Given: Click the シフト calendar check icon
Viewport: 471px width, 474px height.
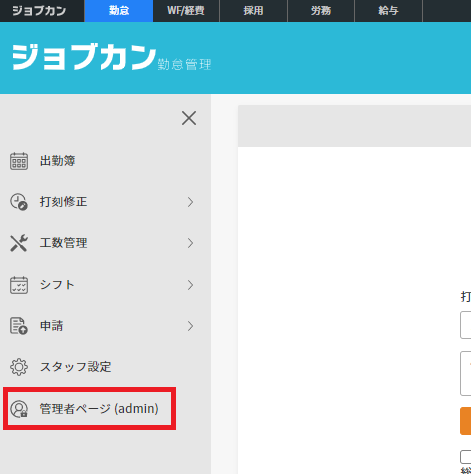Looking at the screenshot, I should pos(19,285).
